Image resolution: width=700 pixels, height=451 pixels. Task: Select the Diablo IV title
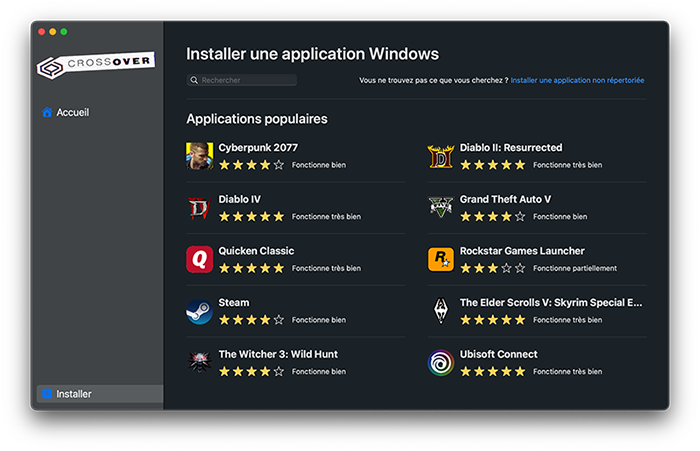click(x=239, y=199)
